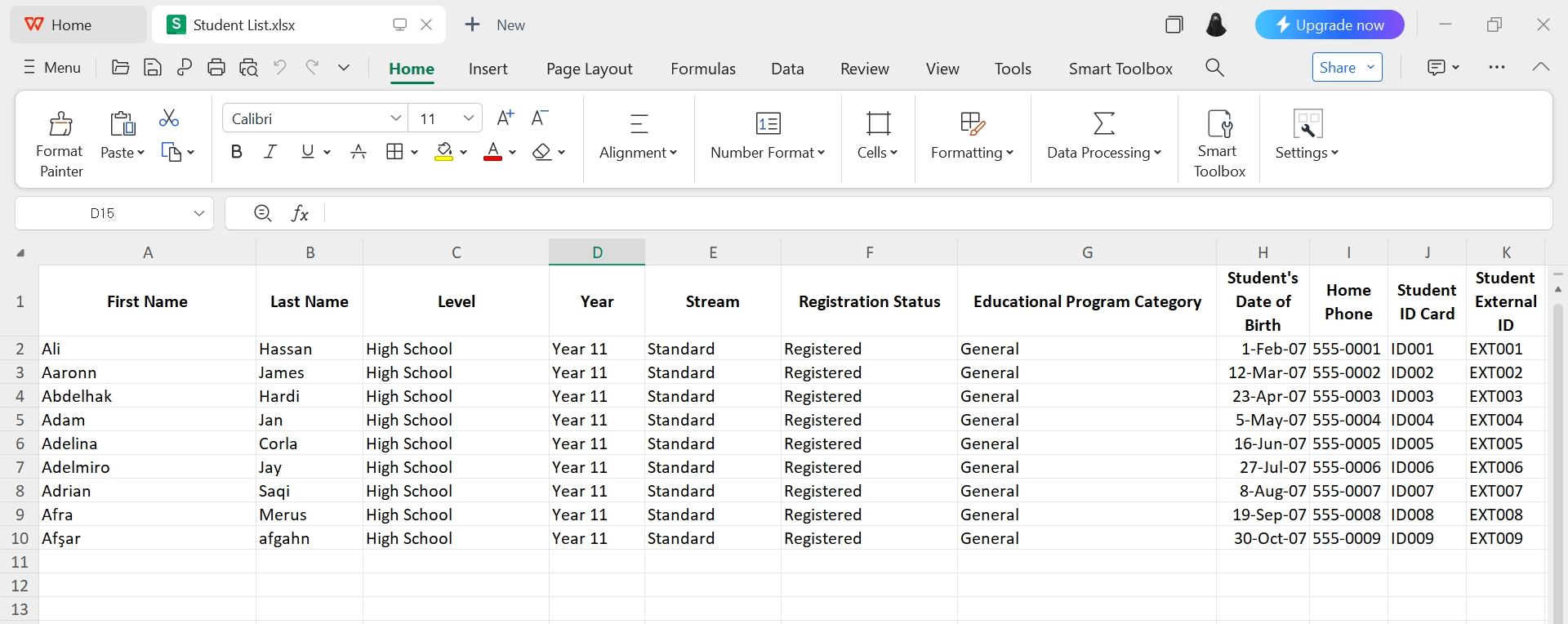Open the Calibri font name dropdown
This screenshot has width=1568, height=624.
(395, 118)
